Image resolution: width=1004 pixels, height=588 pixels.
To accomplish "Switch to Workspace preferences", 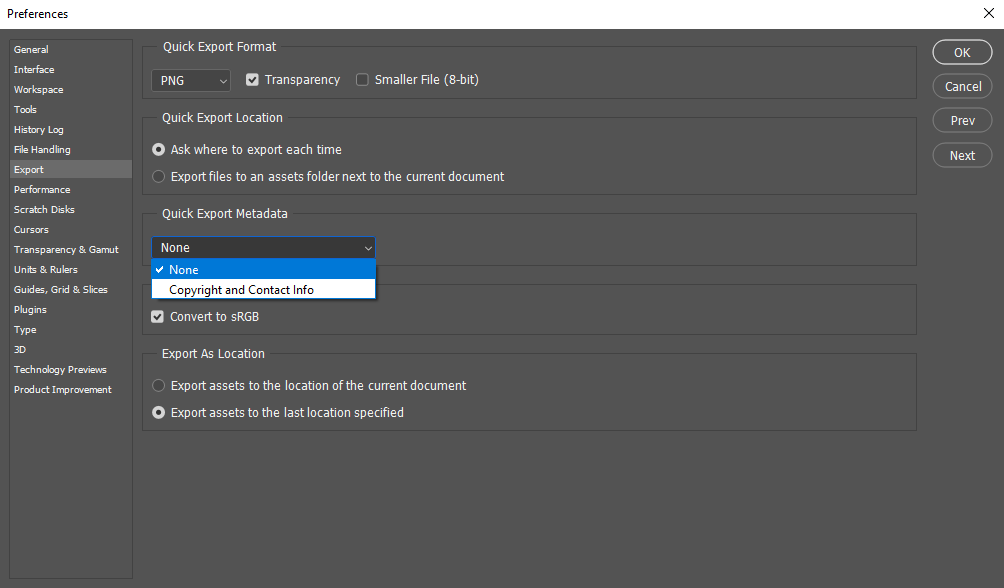I will pyautogui.click(x=38, y=89).
